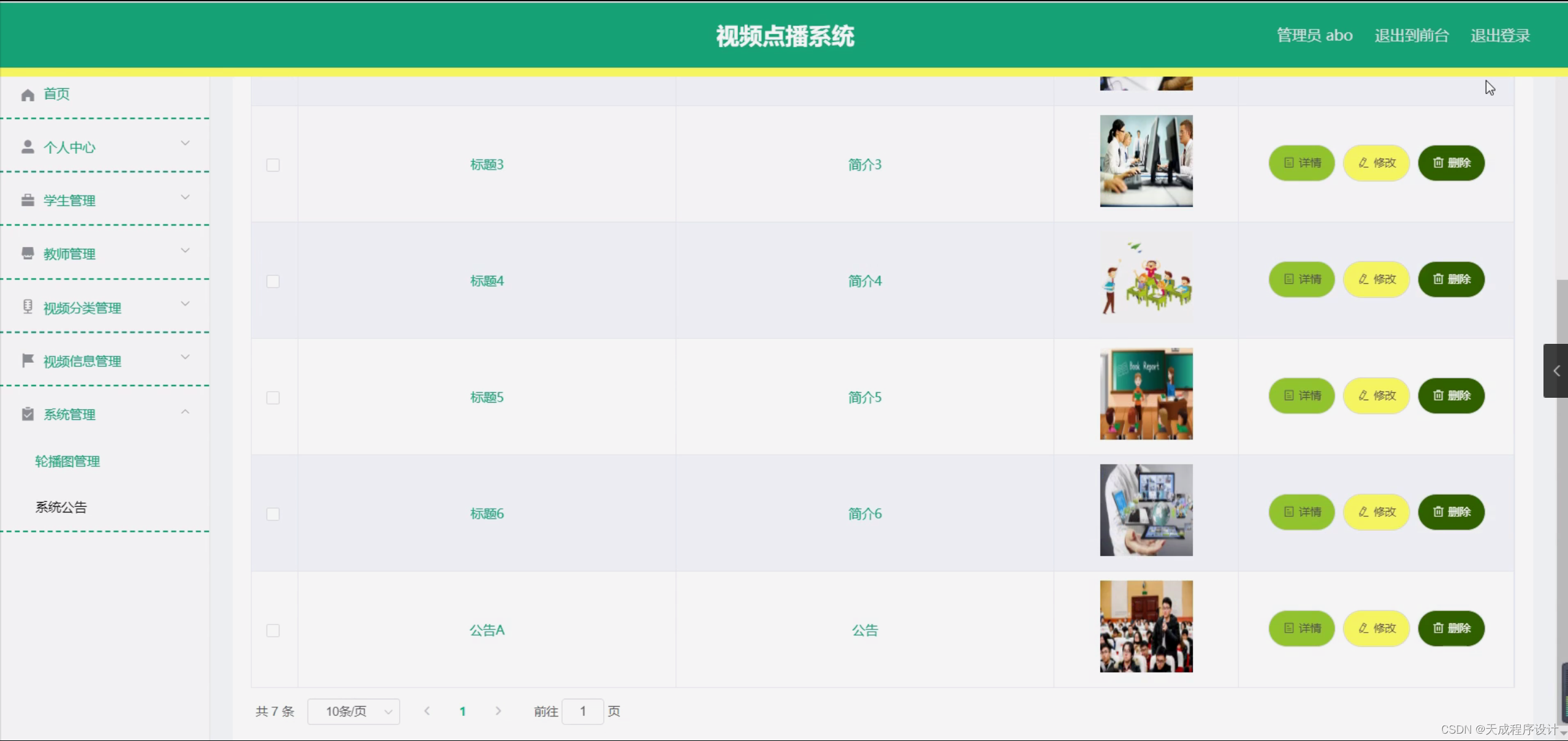Image resolution: width=1568 pixels, height=741 pixels.
Task: Click the clipboard icon for 系统管理
Action: [x=28, y=414]
